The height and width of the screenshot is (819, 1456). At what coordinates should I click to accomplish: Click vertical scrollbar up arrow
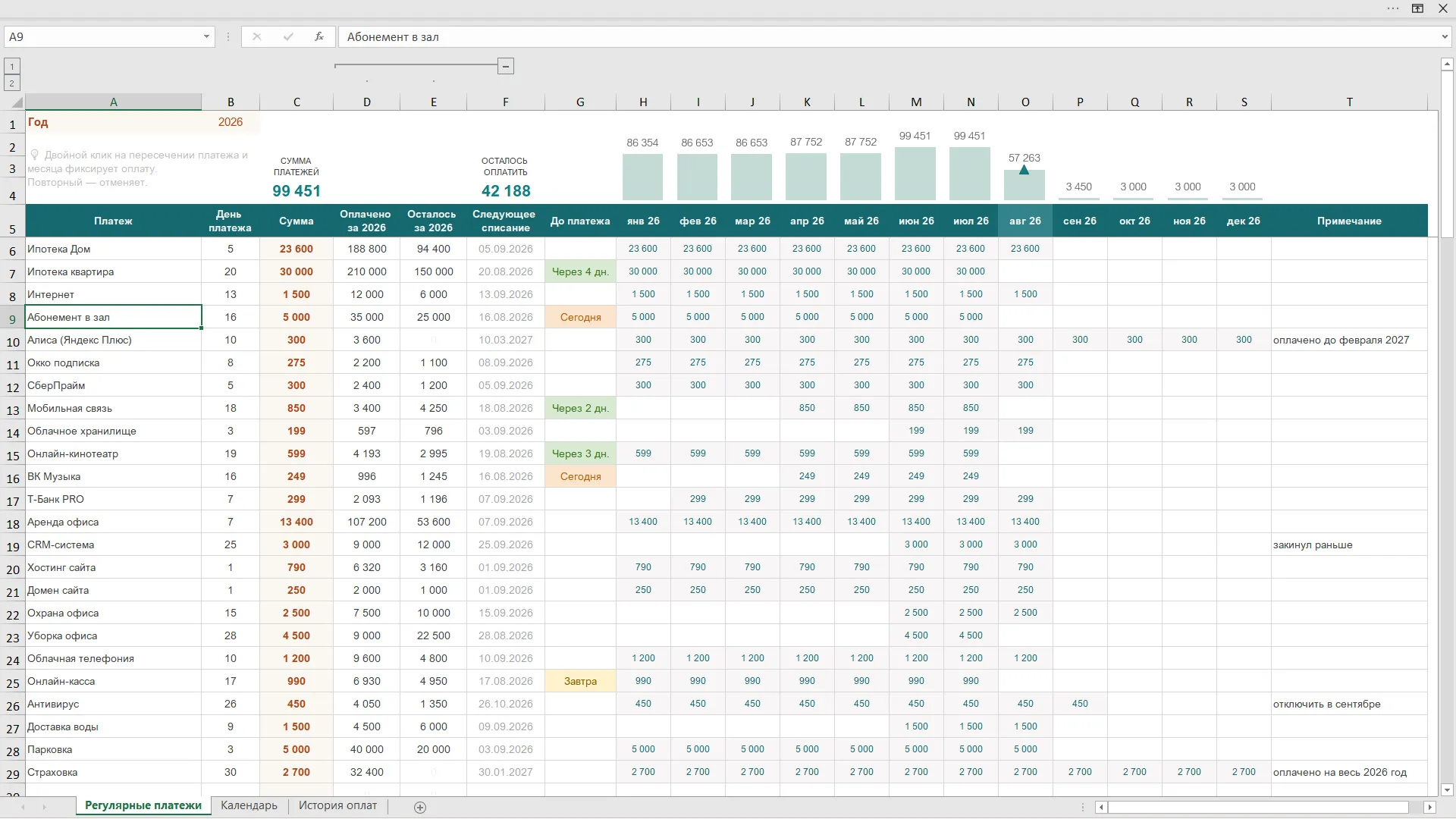(x=1447, y=64)
